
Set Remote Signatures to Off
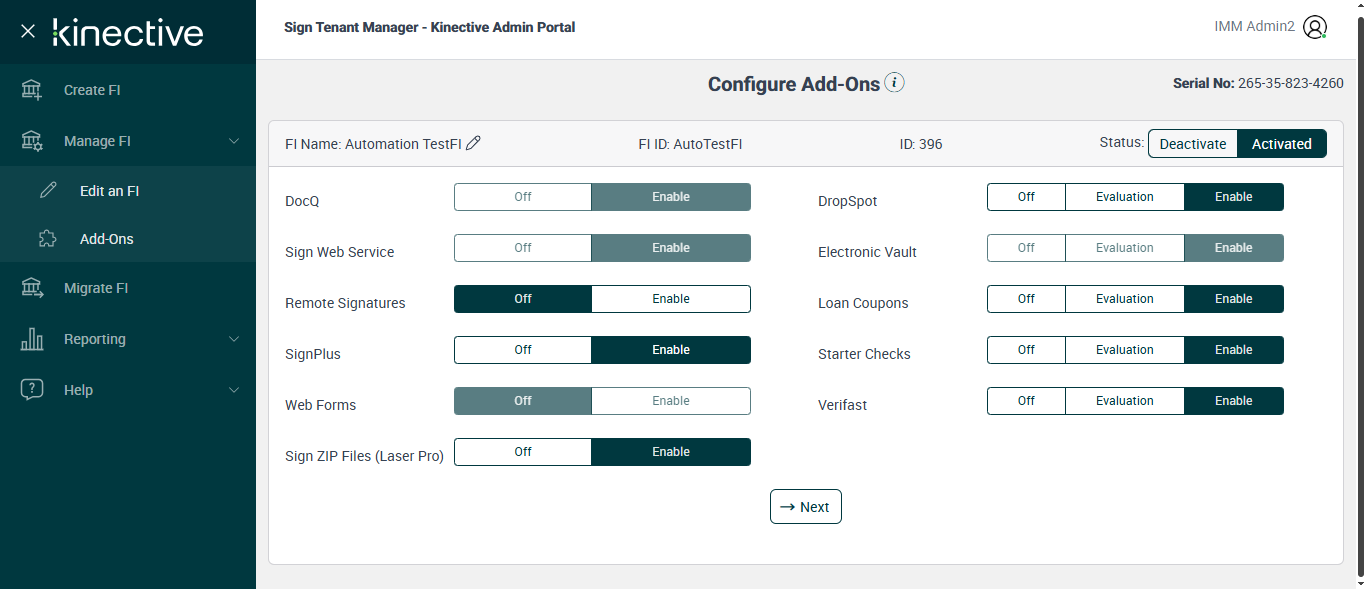coord(523,299)
